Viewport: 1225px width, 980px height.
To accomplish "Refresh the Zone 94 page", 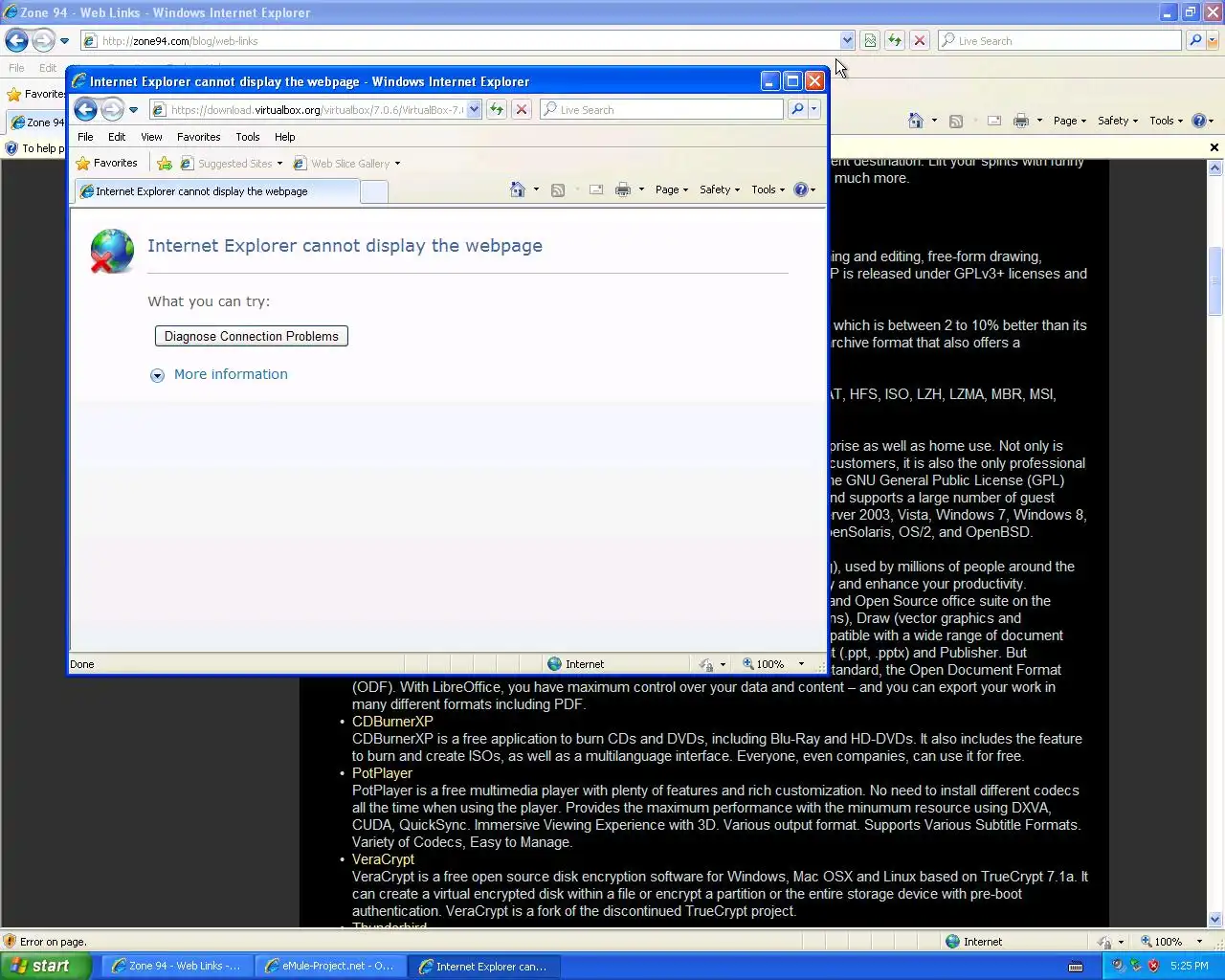I will point(895,40).
